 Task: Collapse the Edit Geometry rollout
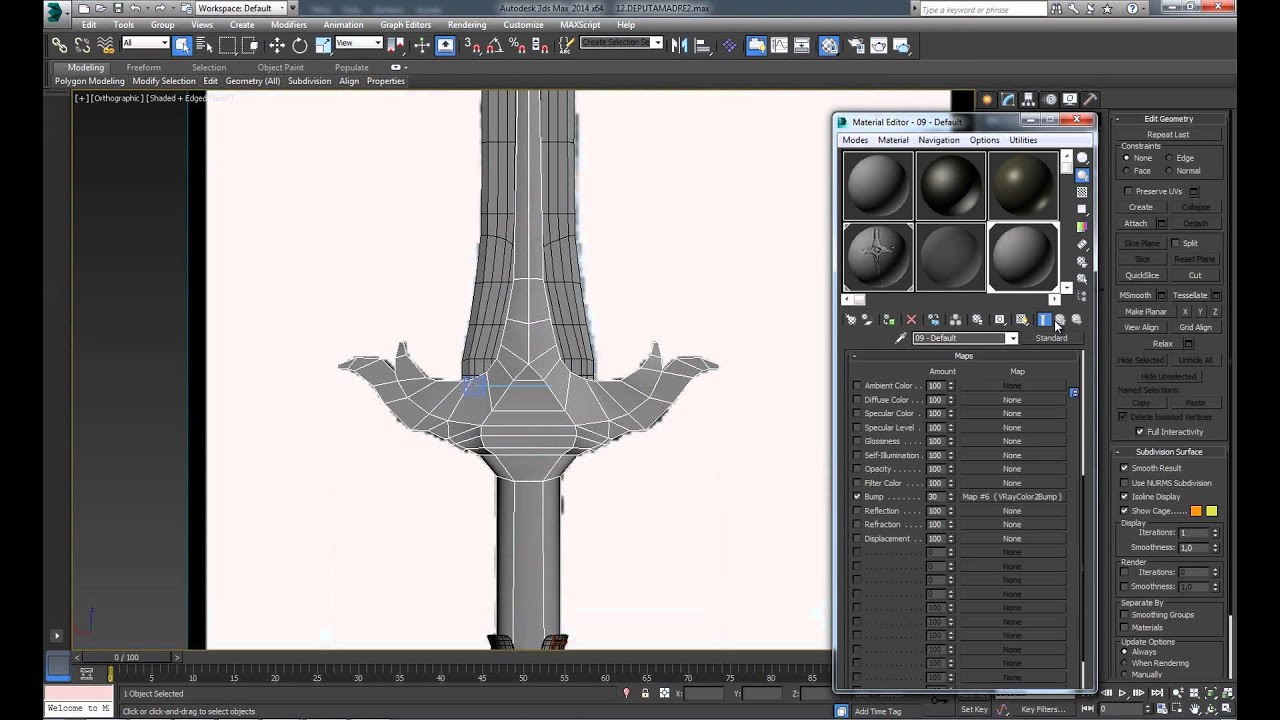(x=1169, y=119)
